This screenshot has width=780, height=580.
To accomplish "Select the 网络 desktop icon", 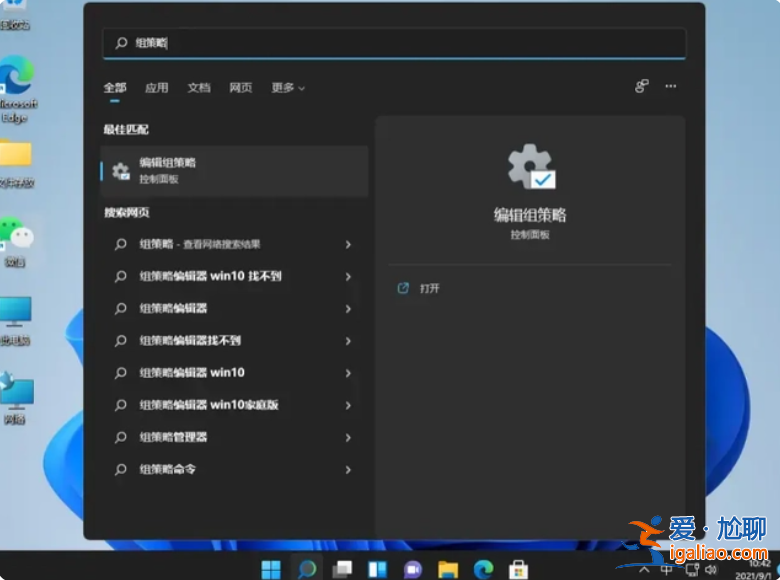I will [x=16, y=398].
